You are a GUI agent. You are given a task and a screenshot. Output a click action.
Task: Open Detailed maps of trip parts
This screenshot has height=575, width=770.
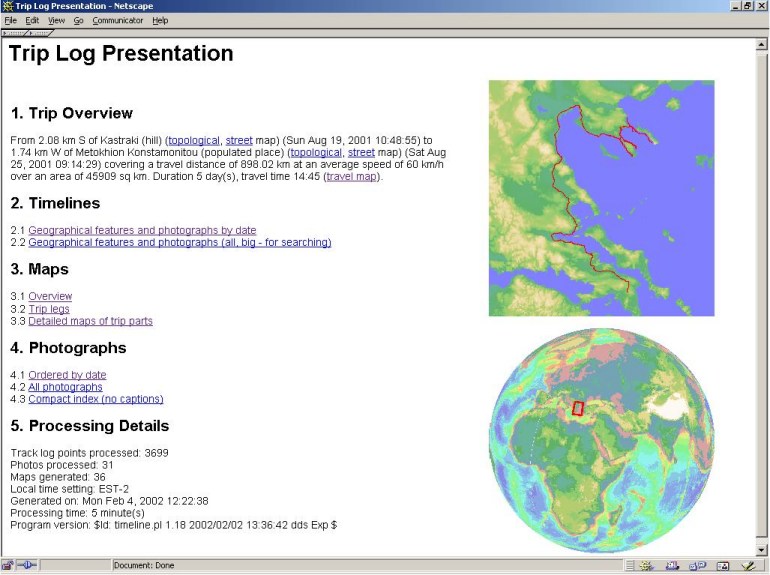90,321
